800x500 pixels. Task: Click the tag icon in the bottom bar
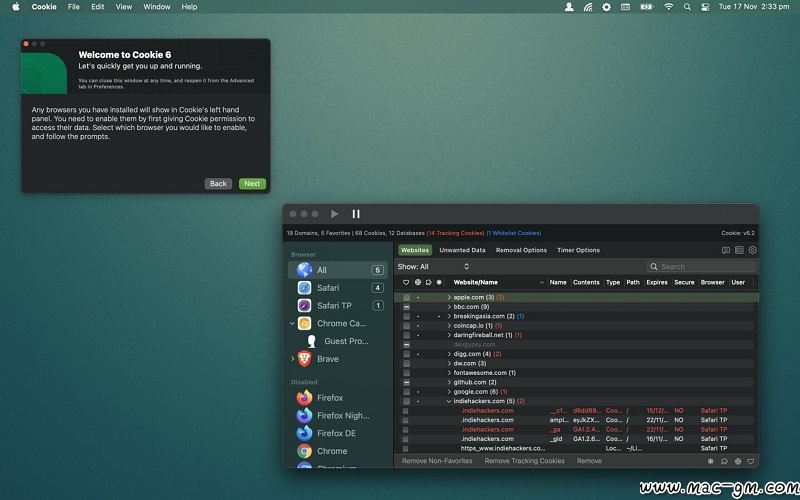pos(724,461)
